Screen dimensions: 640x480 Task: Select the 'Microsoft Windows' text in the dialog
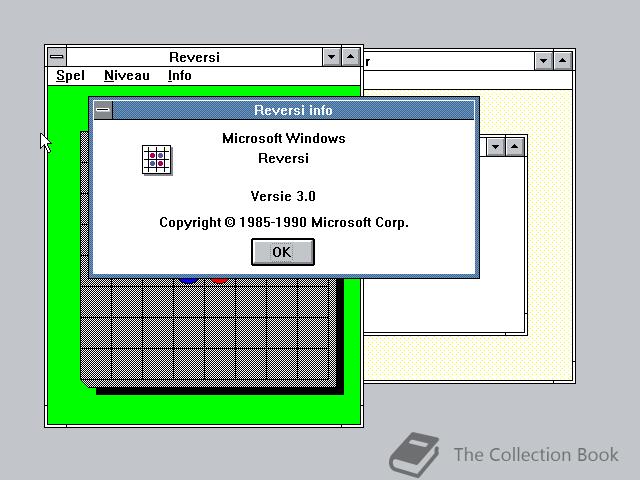[x=284, y=138]
